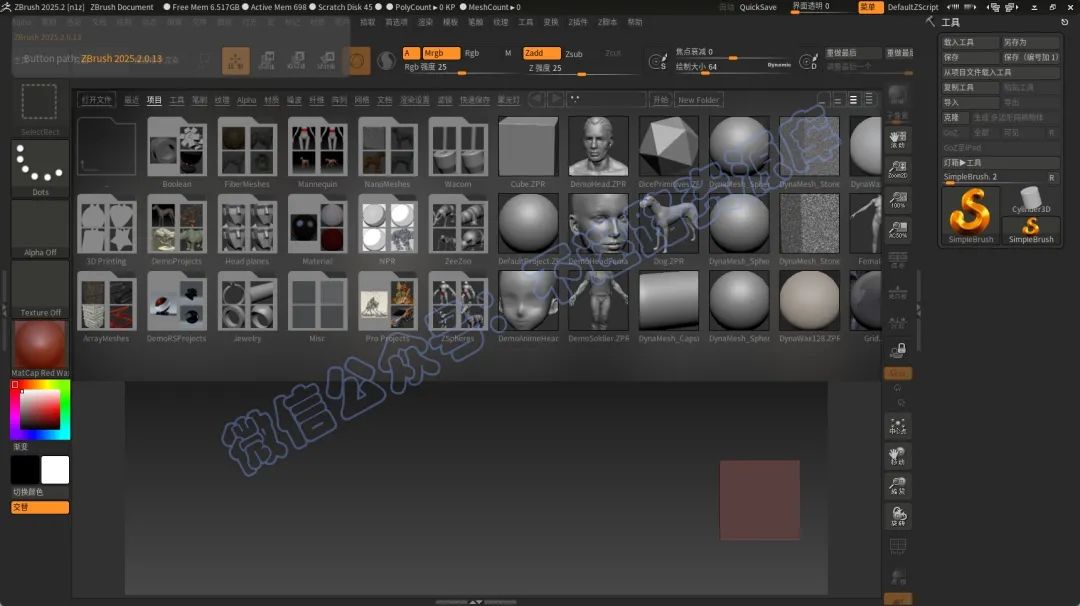Click the tool palette restore icon

pos(1064,22)
